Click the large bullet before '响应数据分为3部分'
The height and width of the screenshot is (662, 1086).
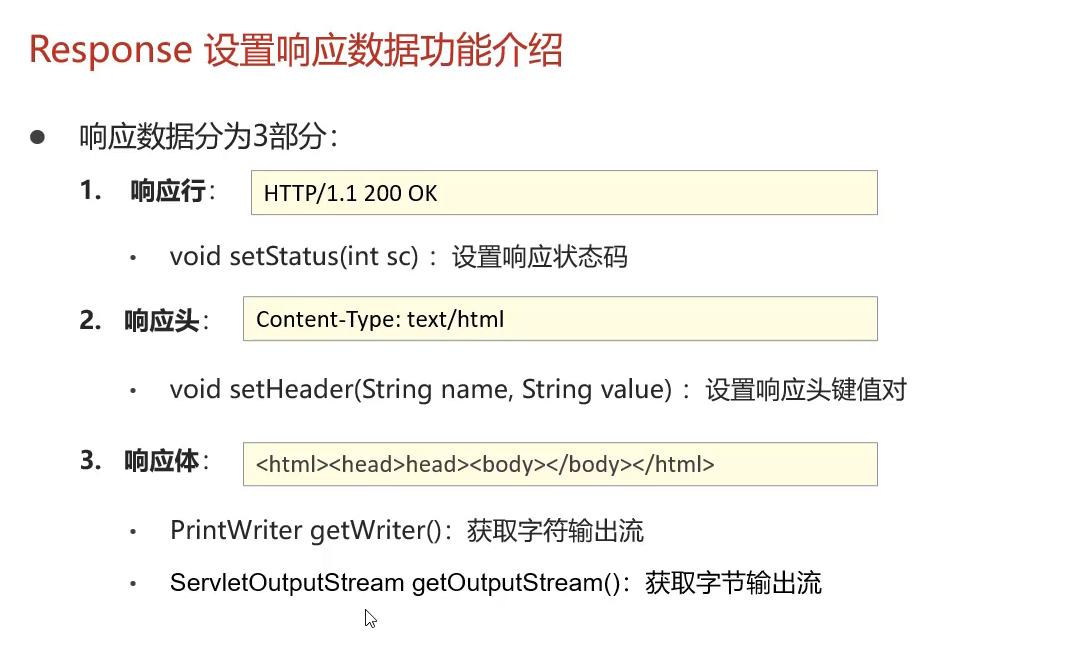point(37,137)
